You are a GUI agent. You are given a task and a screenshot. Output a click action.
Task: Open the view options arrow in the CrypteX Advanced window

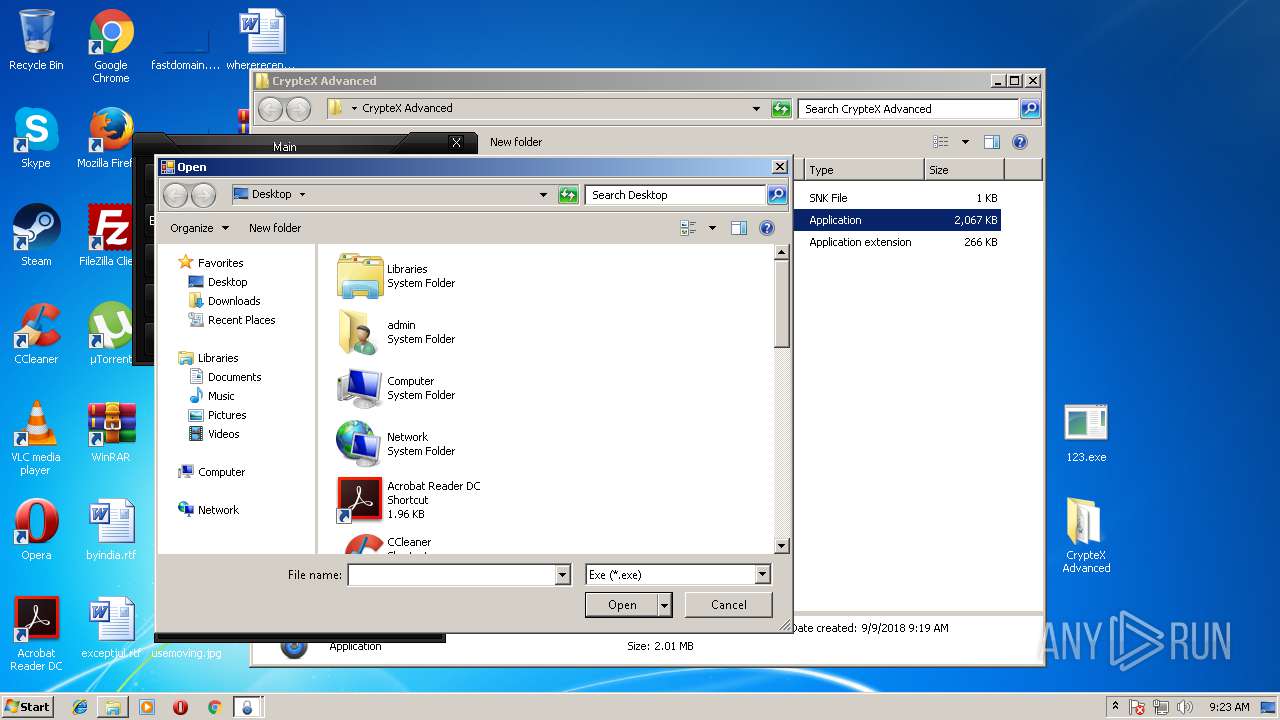coord(965,142)
